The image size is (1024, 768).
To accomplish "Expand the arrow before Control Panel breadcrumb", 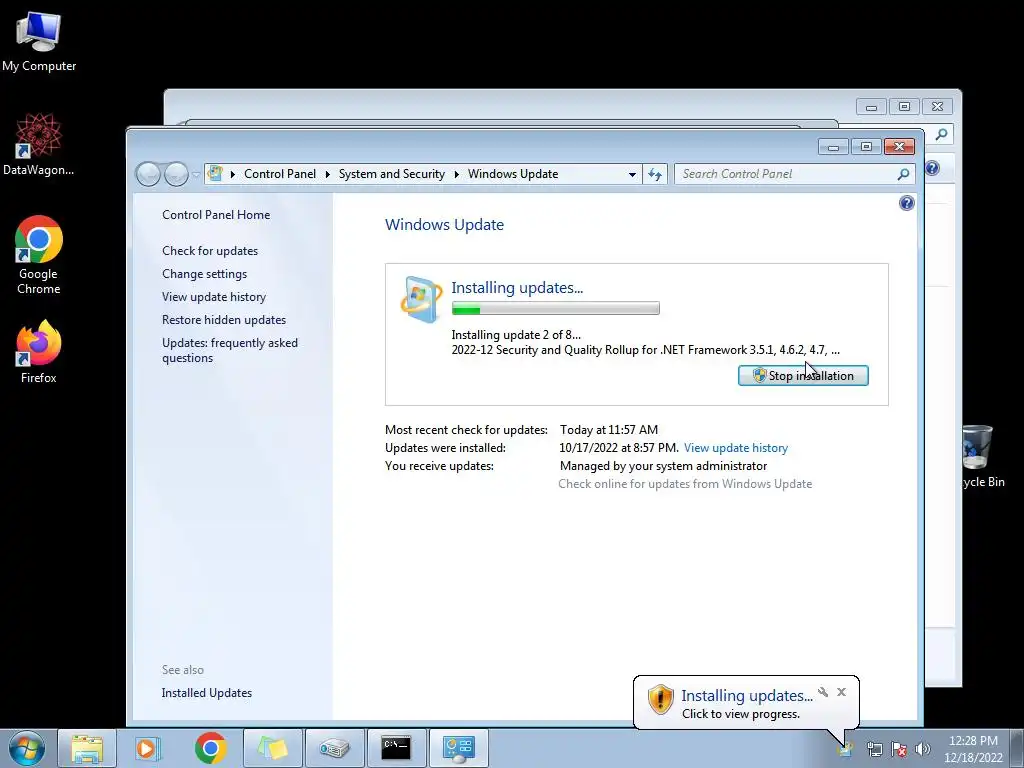I will [232, 174].
